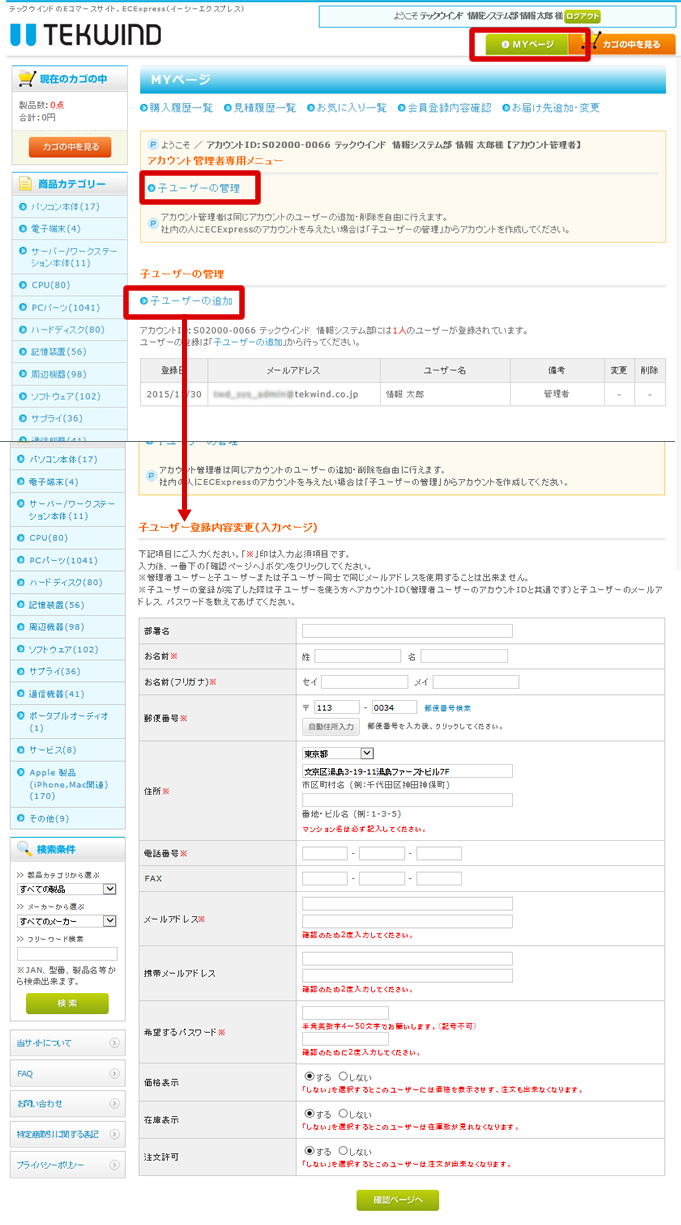Open the 東京都 prefecture dropdown
Image resolution: width=681 pixels, height=1225 pixels.
(x=338, y=753)
